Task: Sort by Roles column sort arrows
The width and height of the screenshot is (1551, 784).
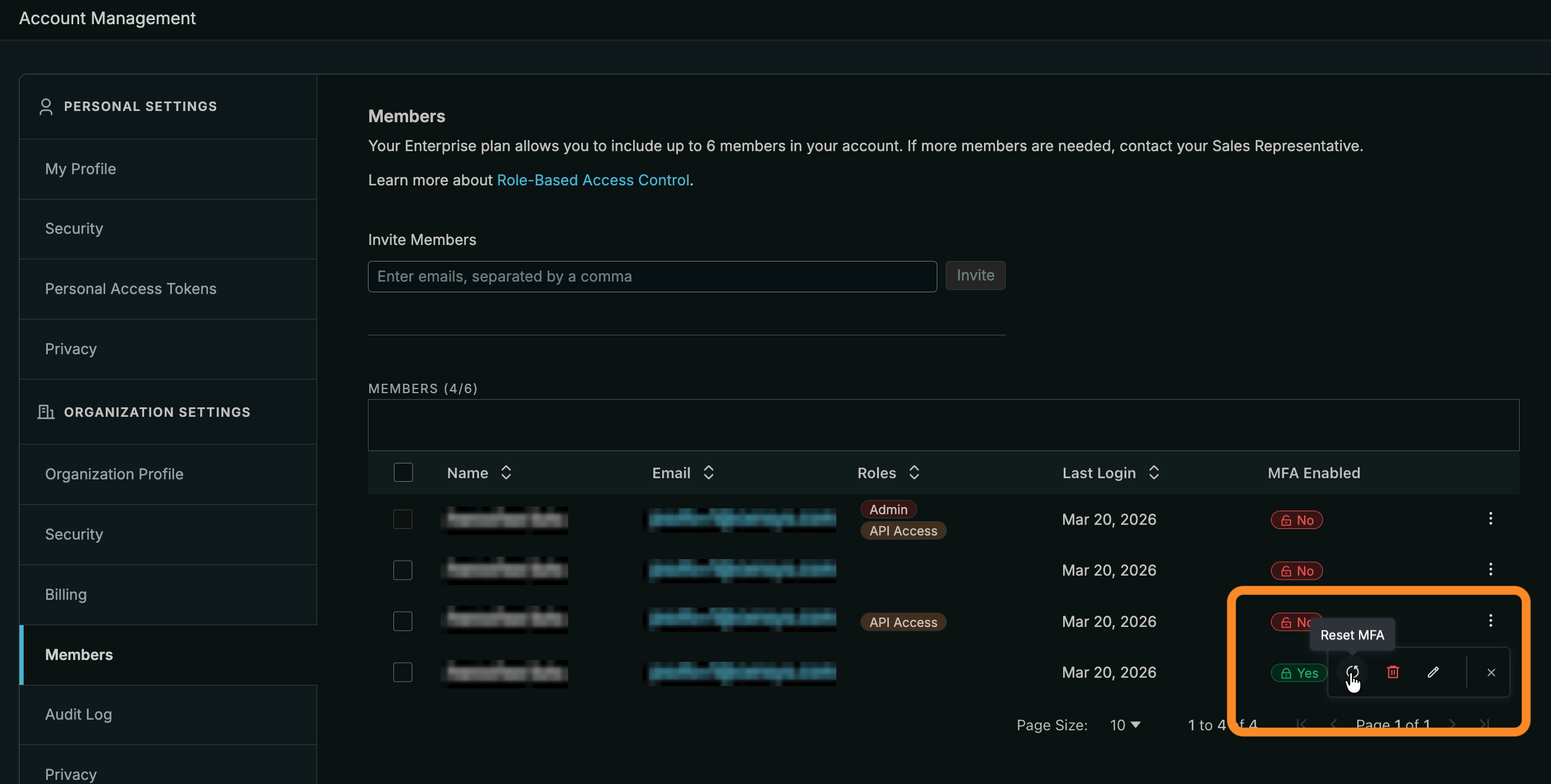Action: [x=913, y=472]
